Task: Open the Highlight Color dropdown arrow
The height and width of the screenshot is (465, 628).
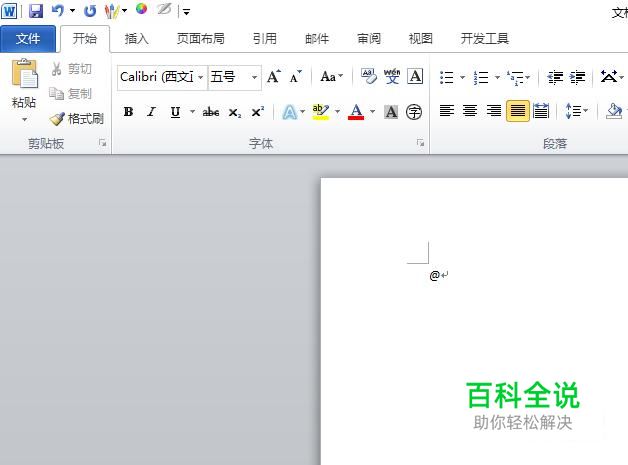Action: (337, 112)
